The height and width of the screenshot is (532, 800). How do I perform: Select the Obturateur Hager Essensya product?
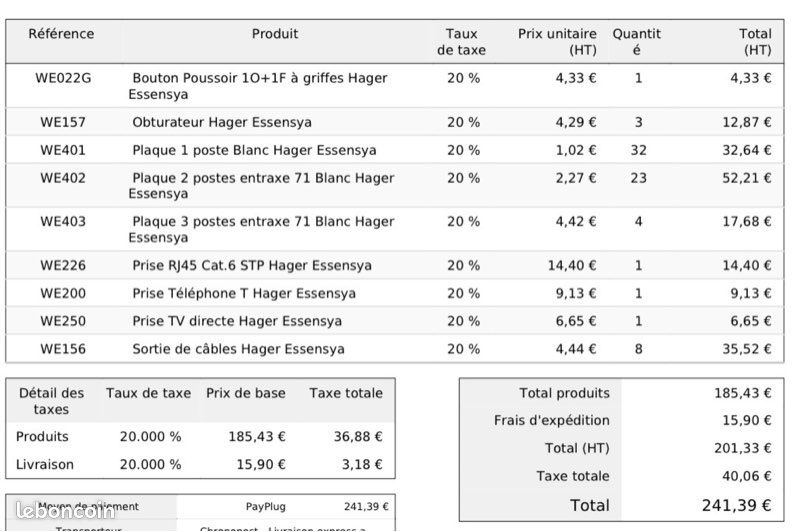(x=222, y=122)
